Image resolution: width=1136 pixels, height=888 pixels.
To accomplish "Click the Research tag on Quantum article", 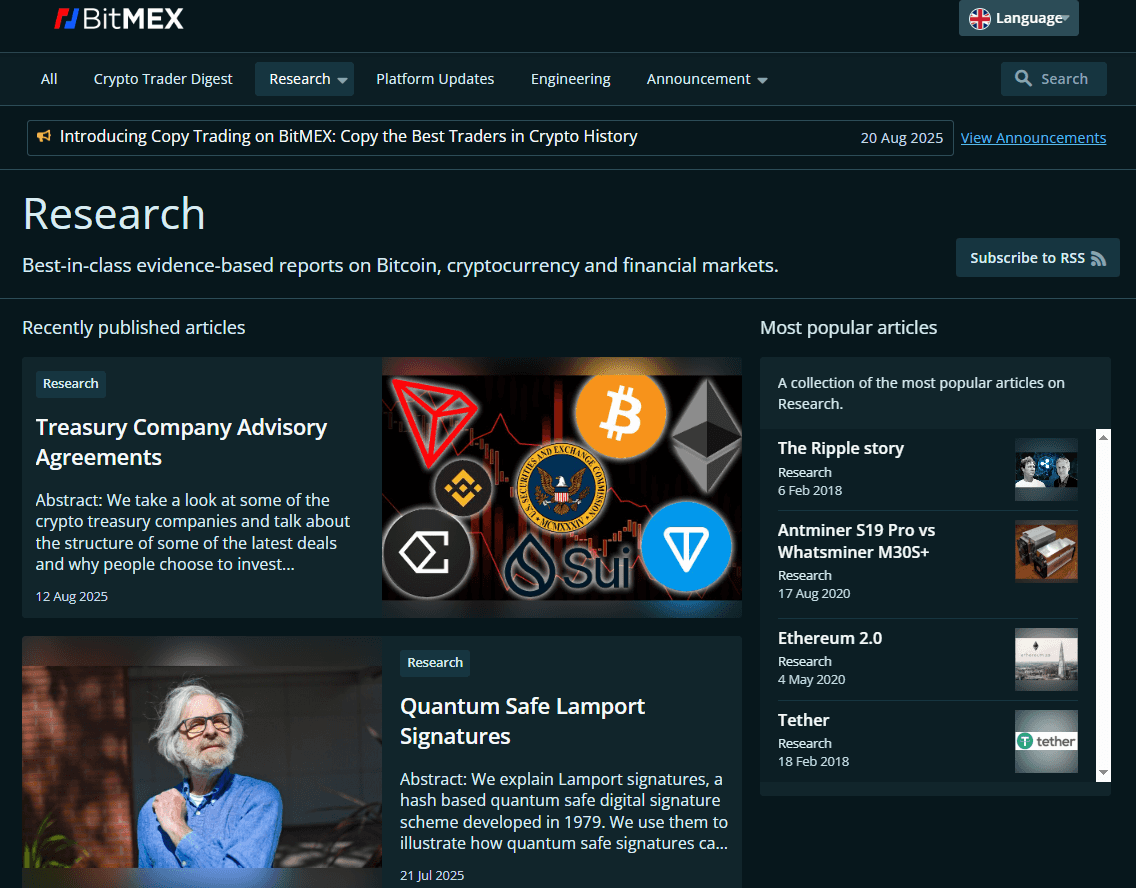I will click(435, 663).
